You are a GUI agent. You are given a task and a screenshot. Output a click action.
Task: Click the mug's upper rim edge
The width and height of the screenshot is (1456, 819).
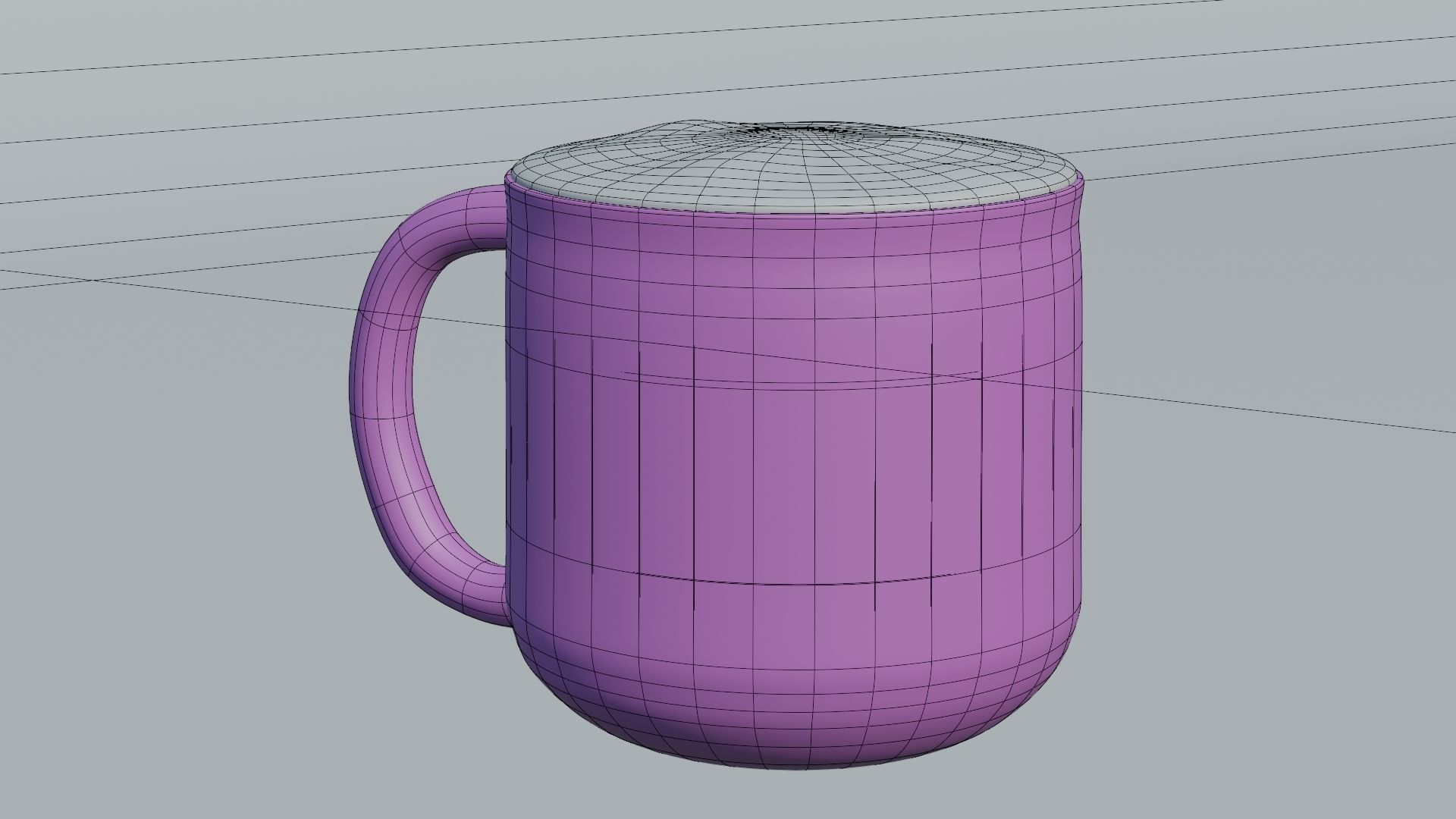tap(758, 215)
